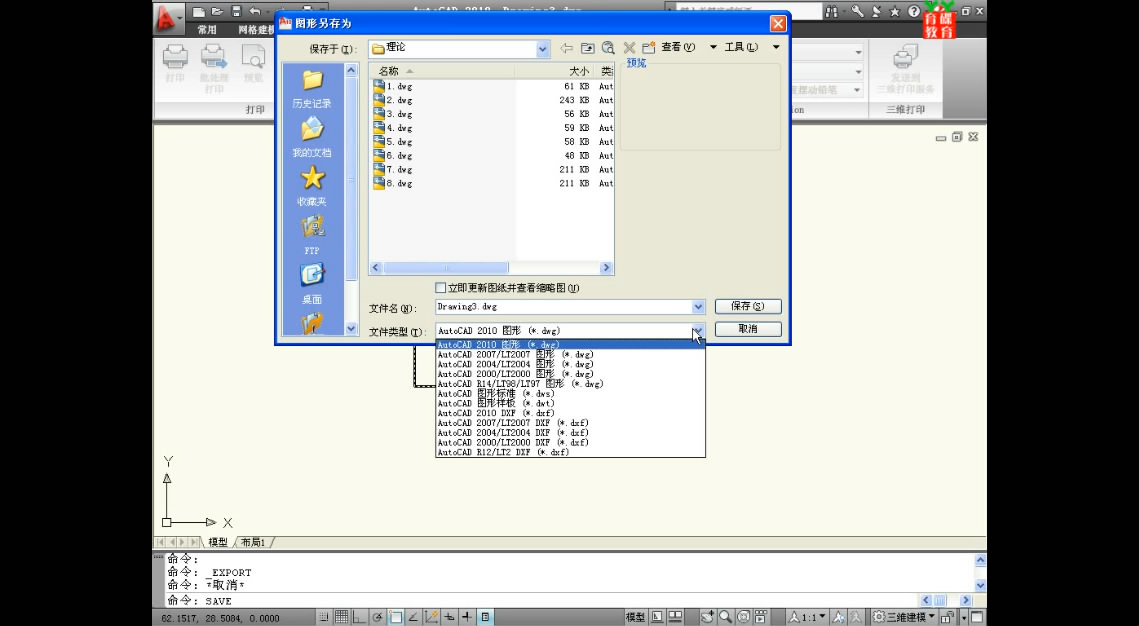Create a new folder with the dialog icon

[649, 48]
